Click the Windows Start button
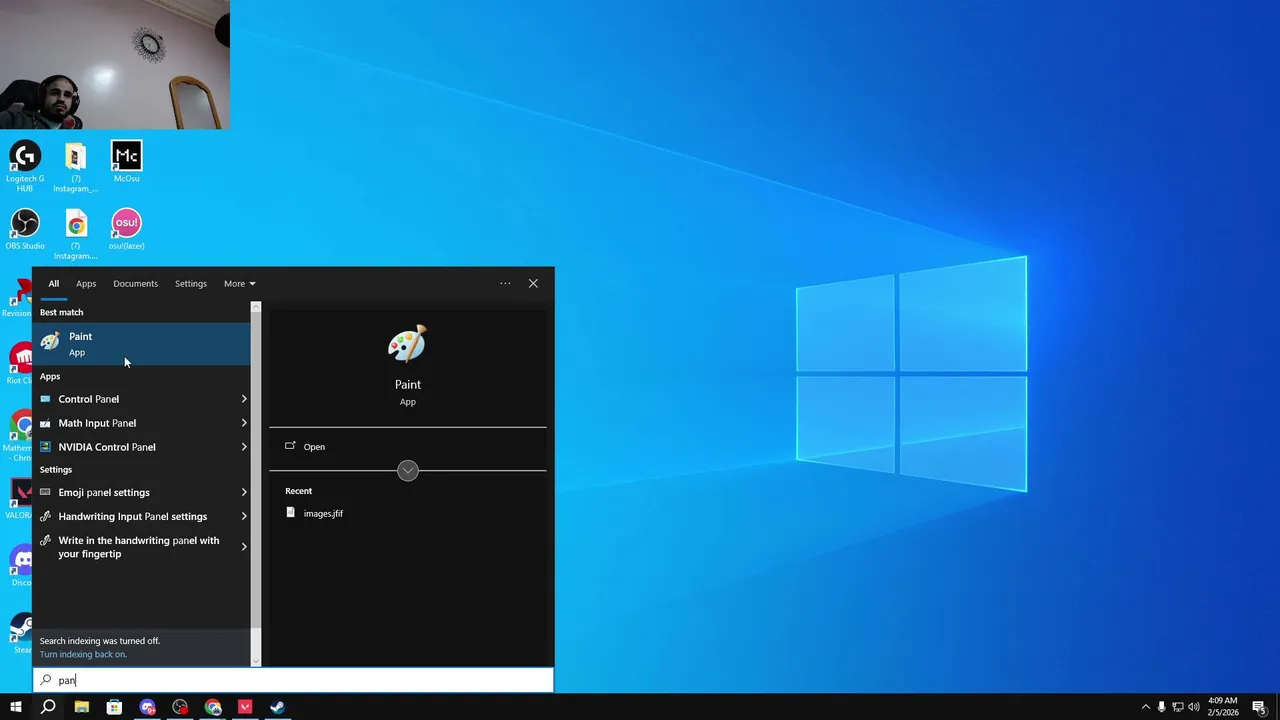Image resolution: width=1280 pixels, height=720 pixels. tap(16, 707)
